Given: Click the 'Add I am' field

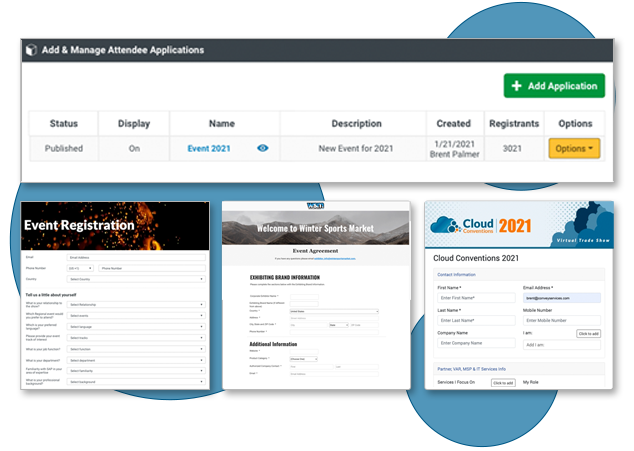Looking at the screenshot, I should (x=562, y=345).
